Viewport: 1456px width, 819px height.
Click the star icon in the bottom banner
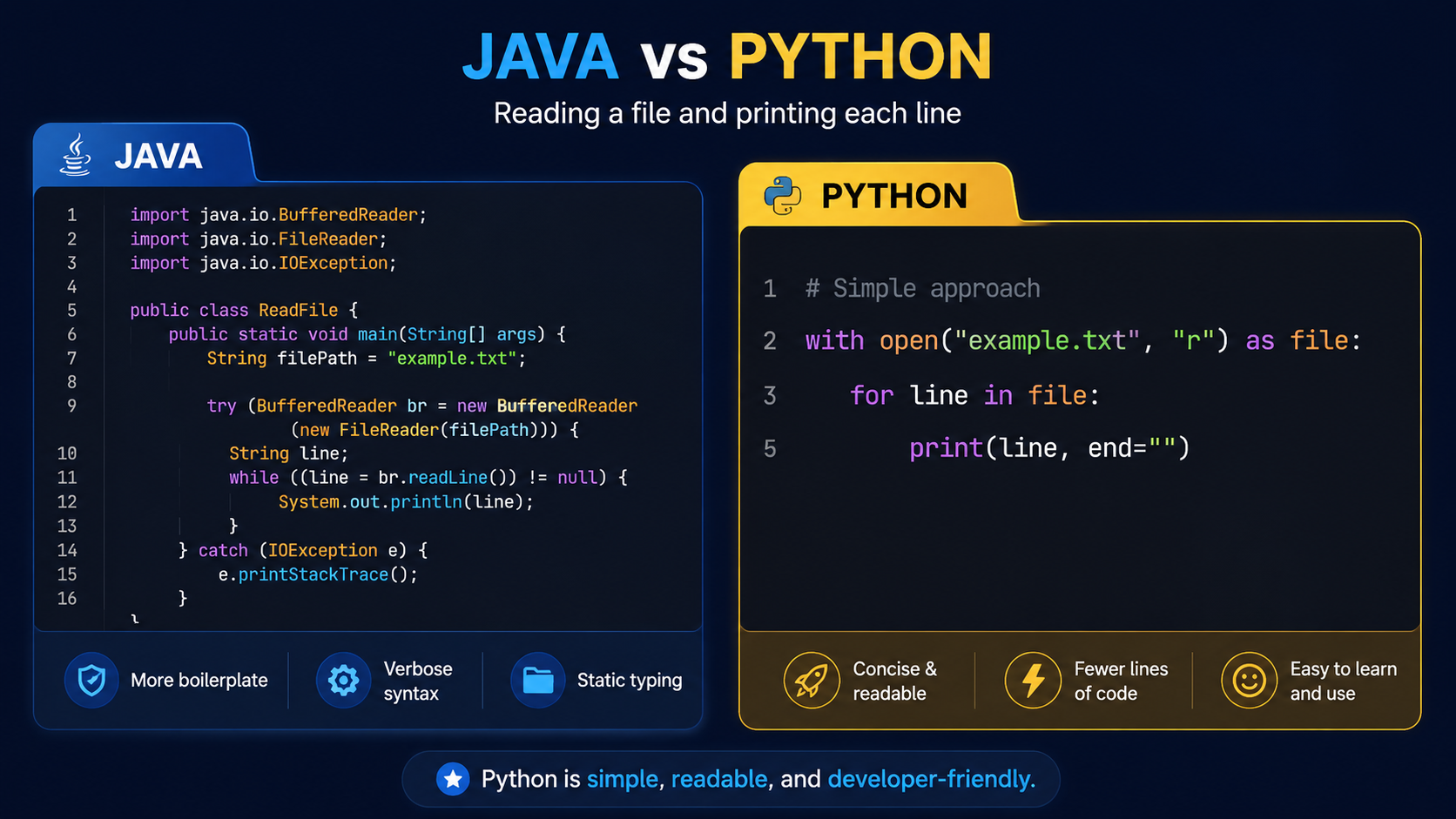point(453,779)
